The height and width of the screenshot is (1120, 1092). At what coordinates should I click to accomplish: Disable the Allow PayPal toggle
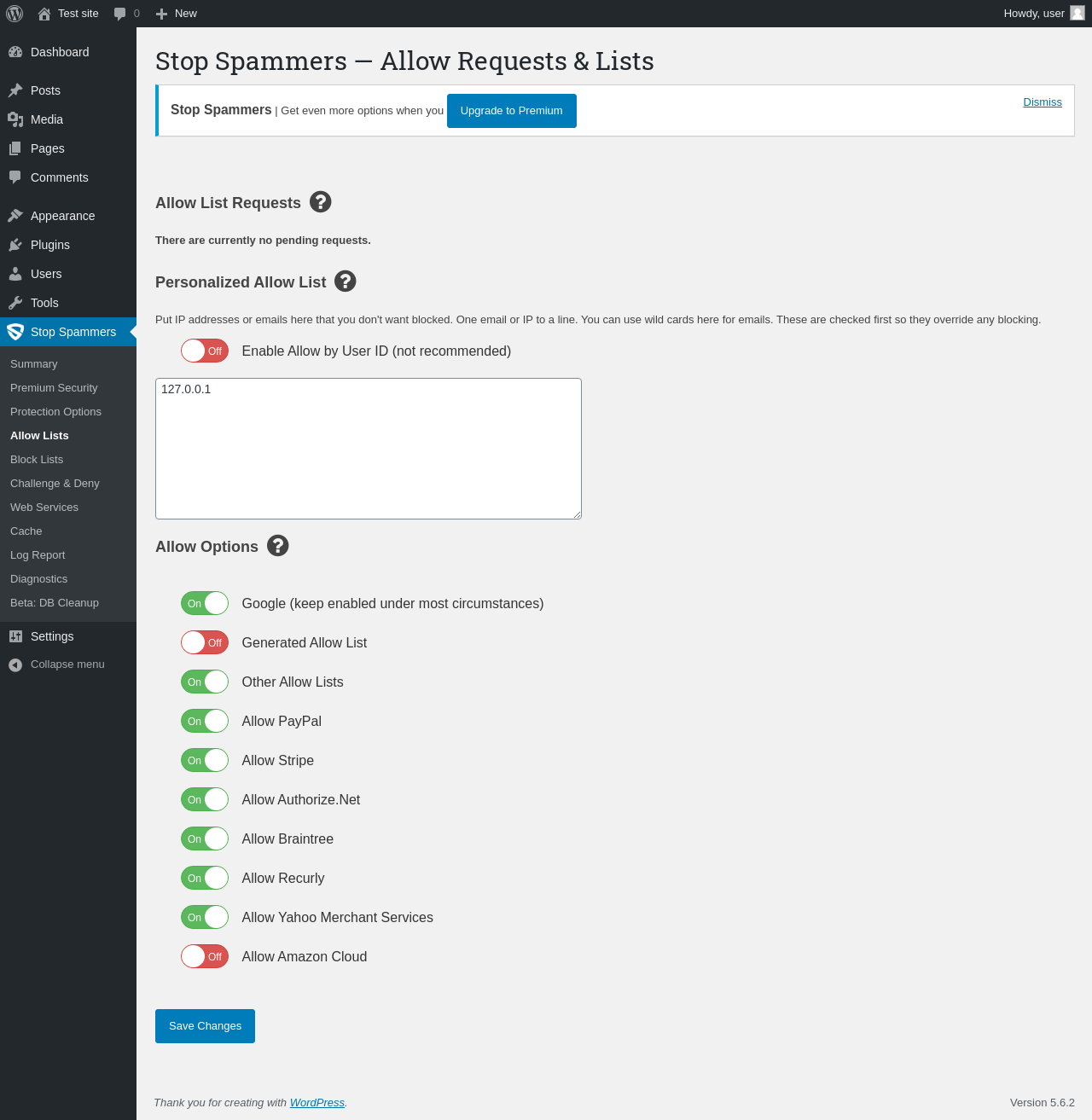click(205, 721)
